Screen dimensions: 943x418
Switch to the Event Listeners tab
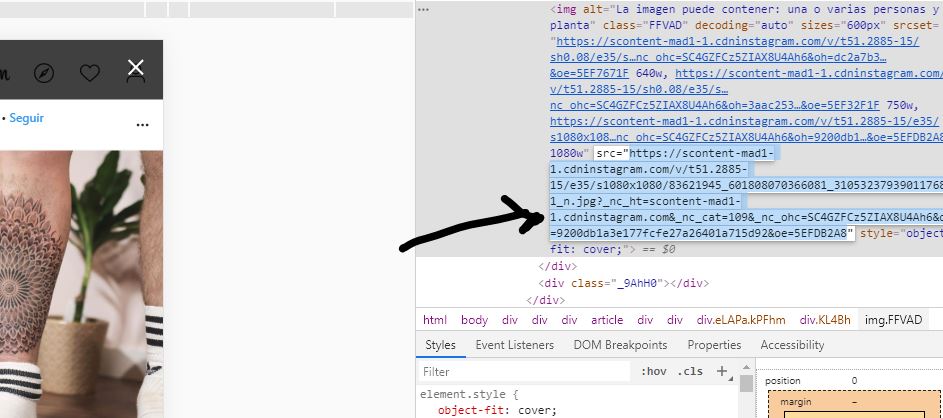(x=514, y=345)
